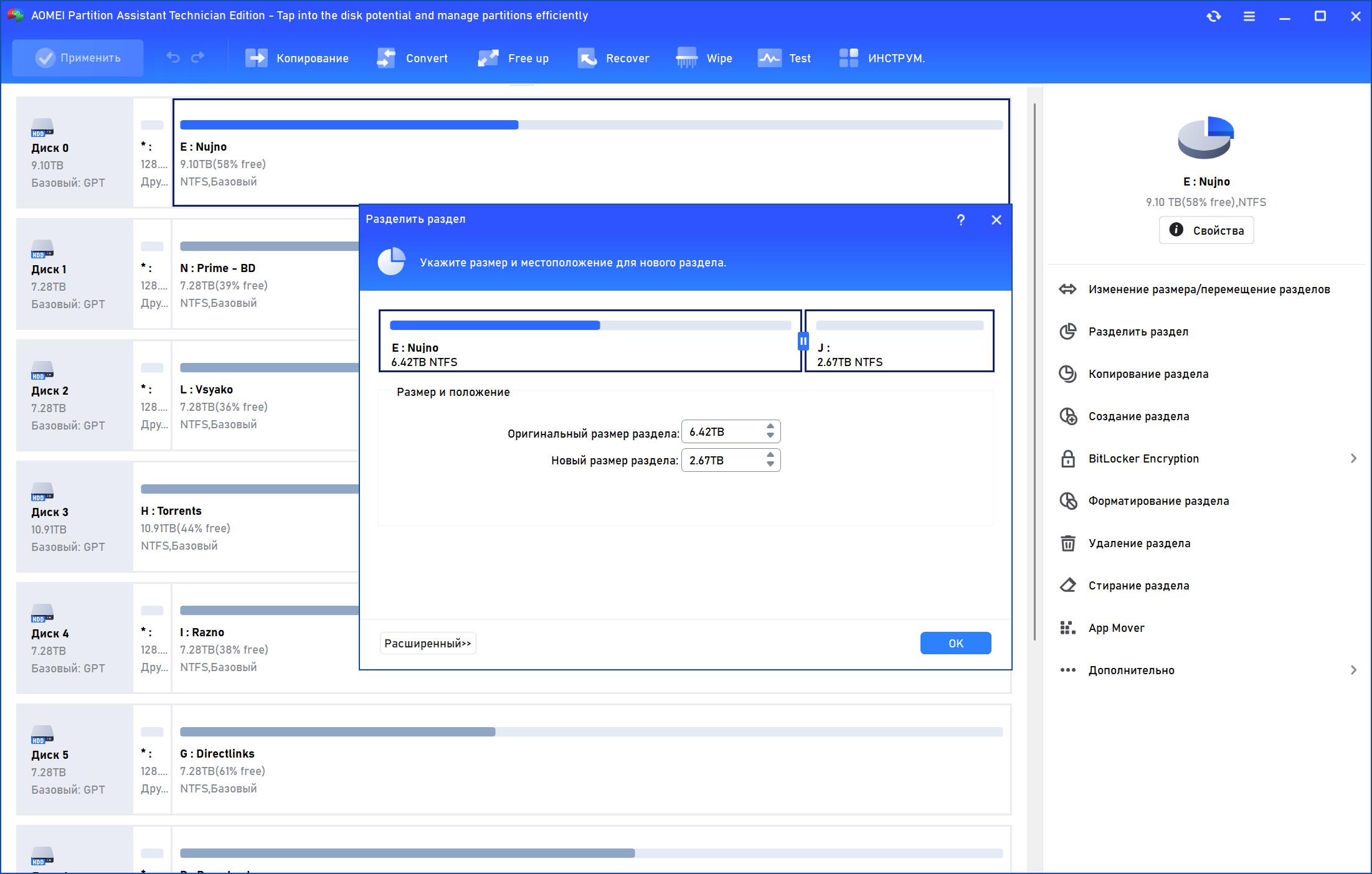Select Диск 2 in disk list
The image size is (1372, 874).
[74, 395]
